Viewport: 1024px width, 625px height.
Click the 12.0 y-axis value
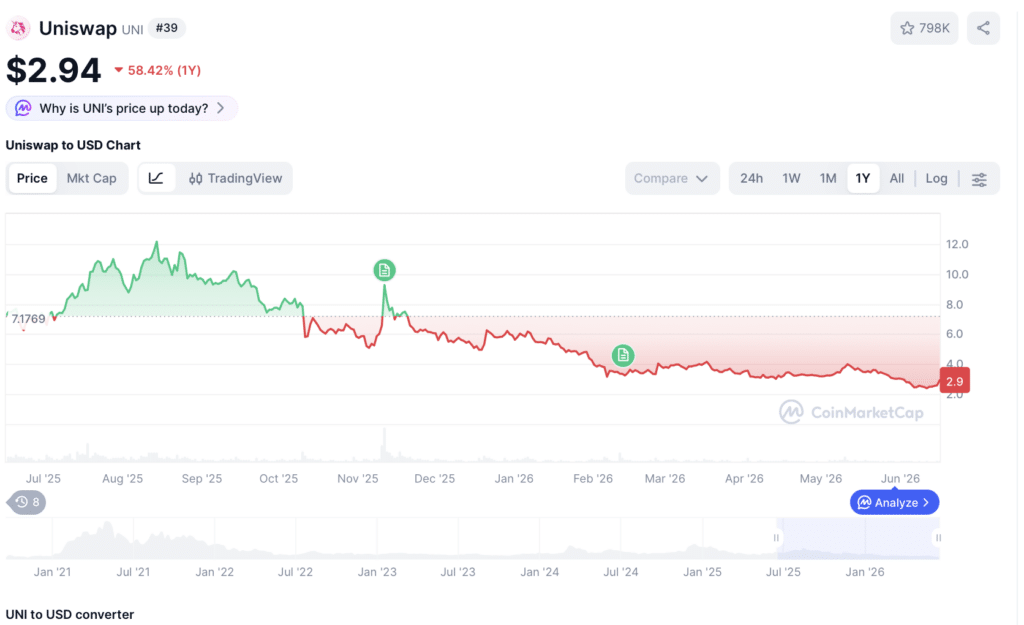tap(957, 244)
